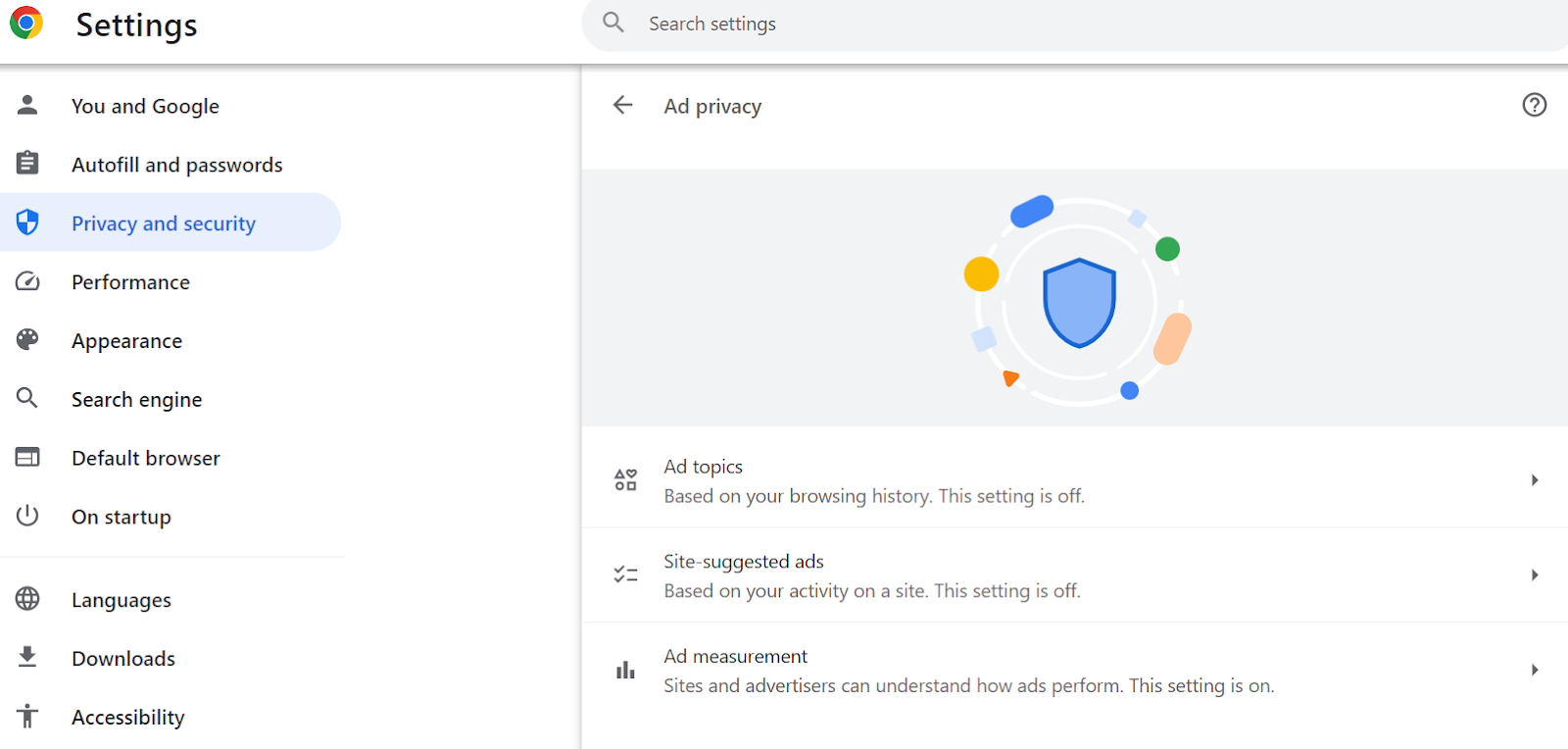Open the Languages settings section
This screenshot has width=1568, height=749.
click(121, 599)
